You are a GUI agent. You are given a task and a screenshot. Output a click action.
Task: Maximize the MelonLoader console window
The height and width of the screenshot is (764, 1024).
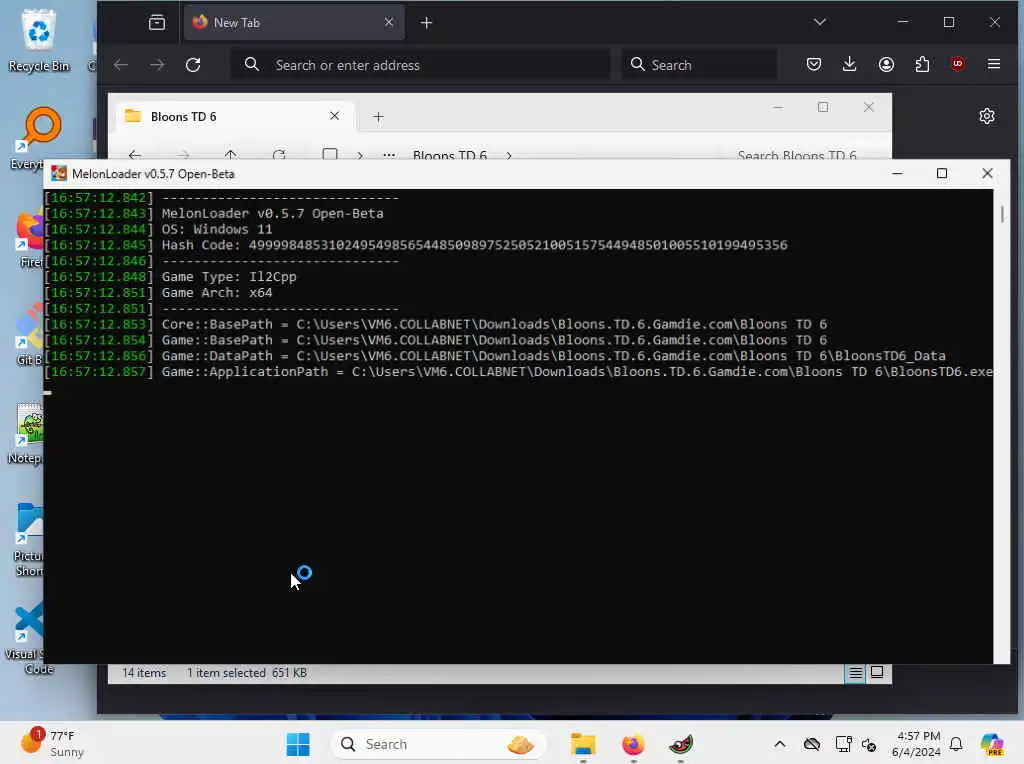pyautogui.click(x=942, y=173)
